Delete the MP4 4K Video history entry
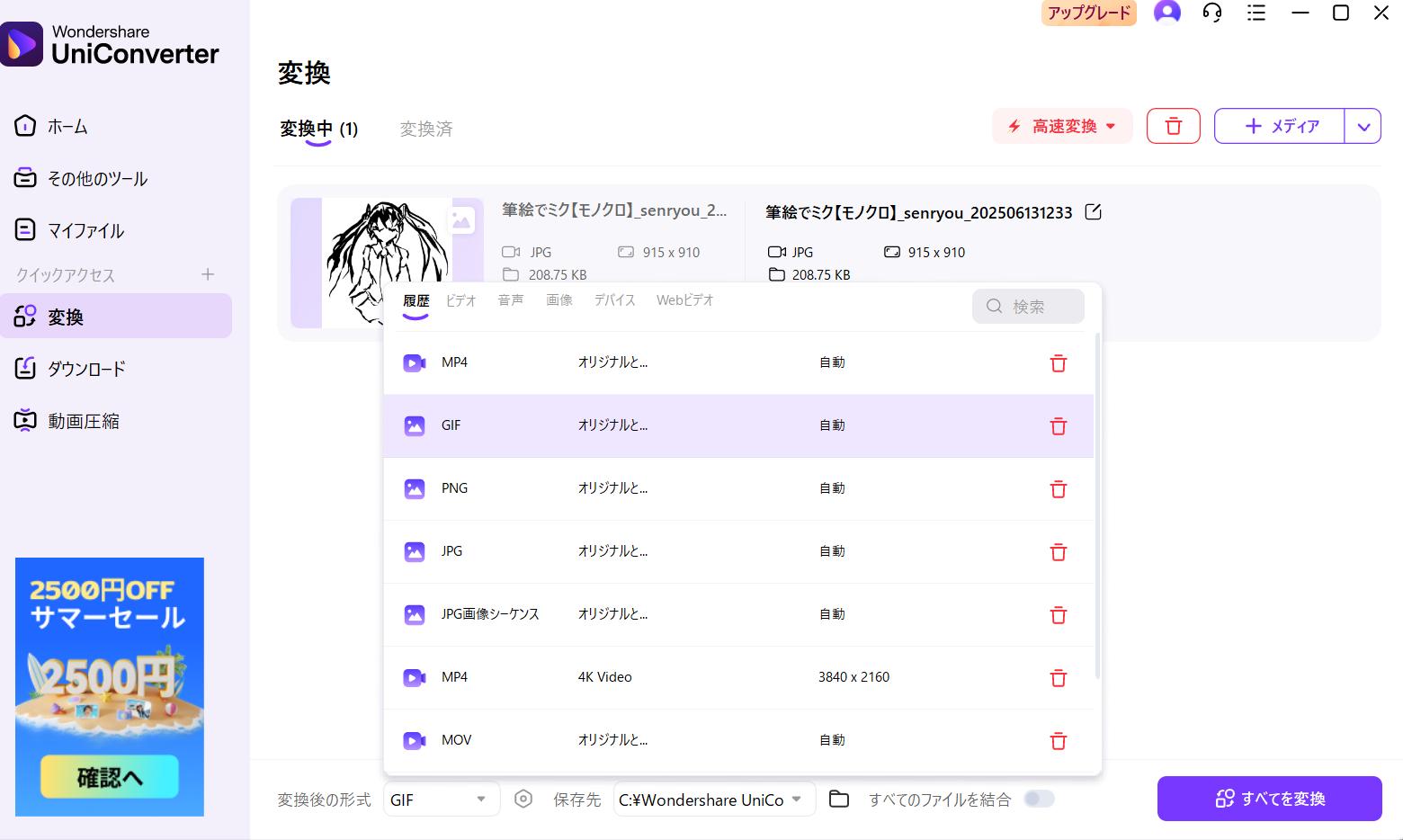Screen dimensions: 1403x840 coord(1059,678)
